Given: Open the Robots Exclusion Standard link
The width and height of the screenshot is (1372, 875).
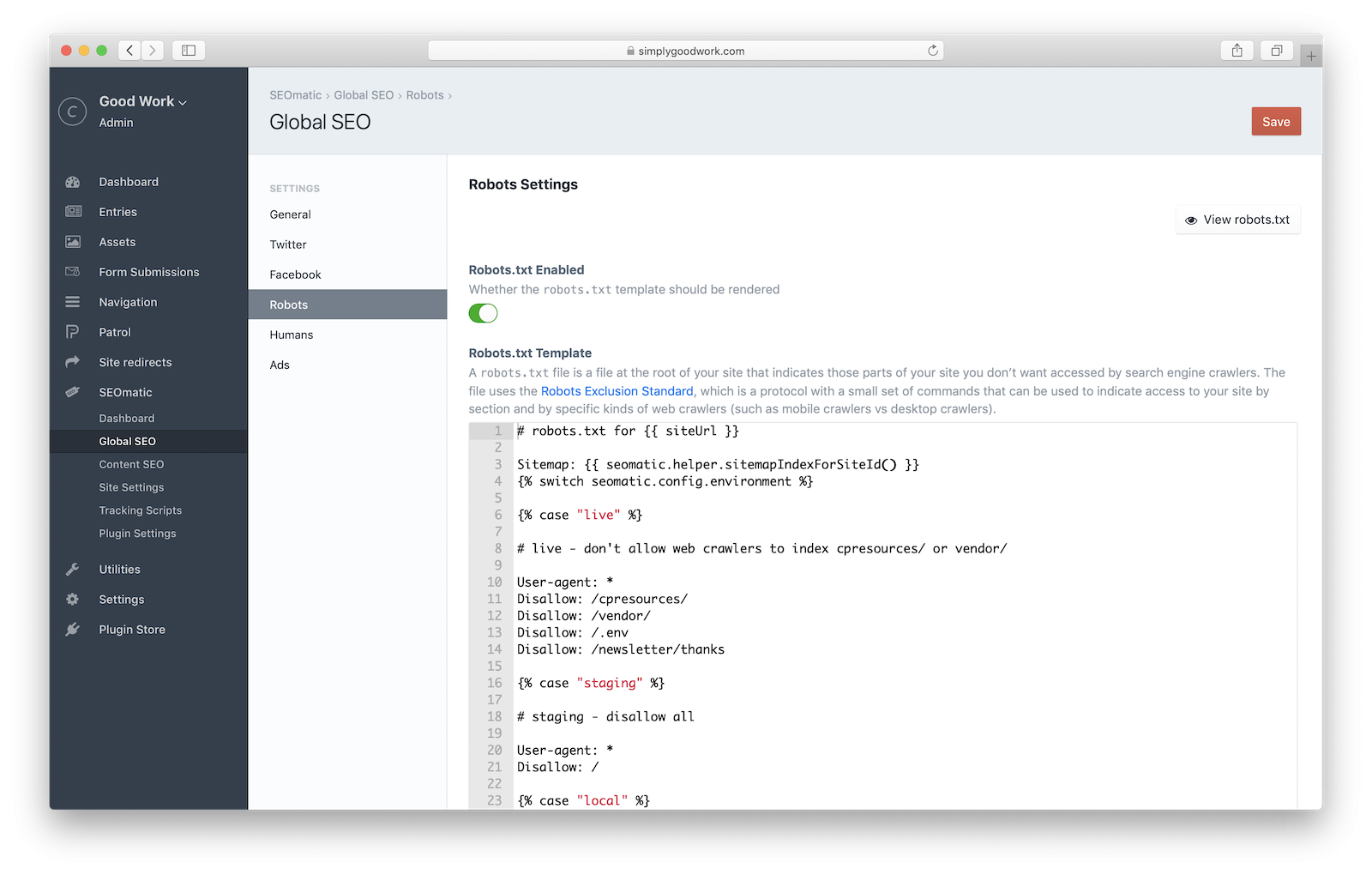Looking at the screenshot, I should pos(617,391).
